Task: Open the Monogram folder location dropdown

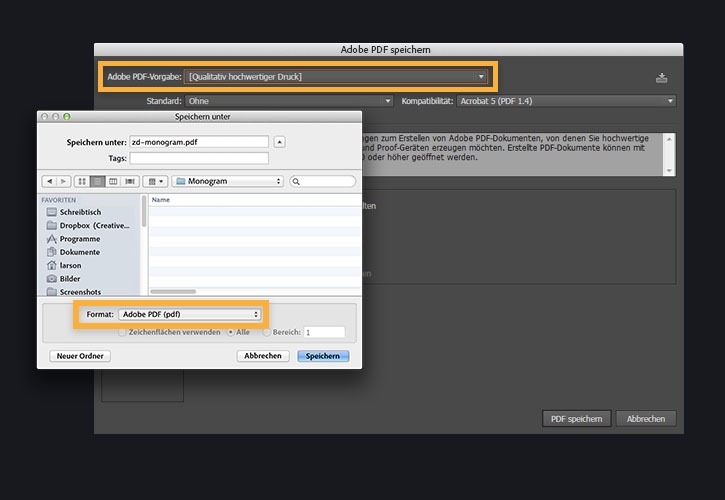Action: [x=227, y=181]
